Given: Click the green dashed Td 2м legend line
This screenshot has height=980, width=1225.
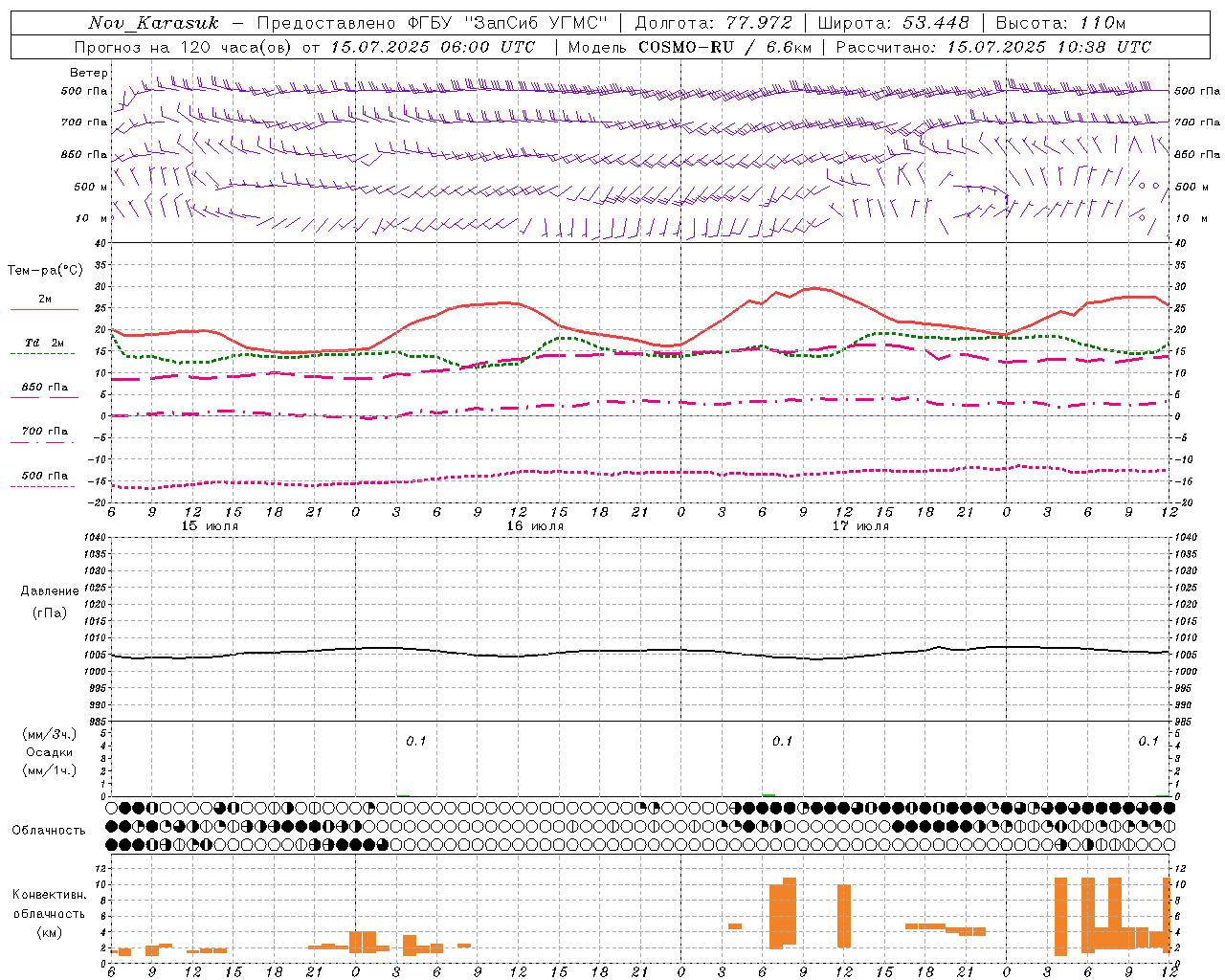Looking at the screenshot, I should click(44, 354).
